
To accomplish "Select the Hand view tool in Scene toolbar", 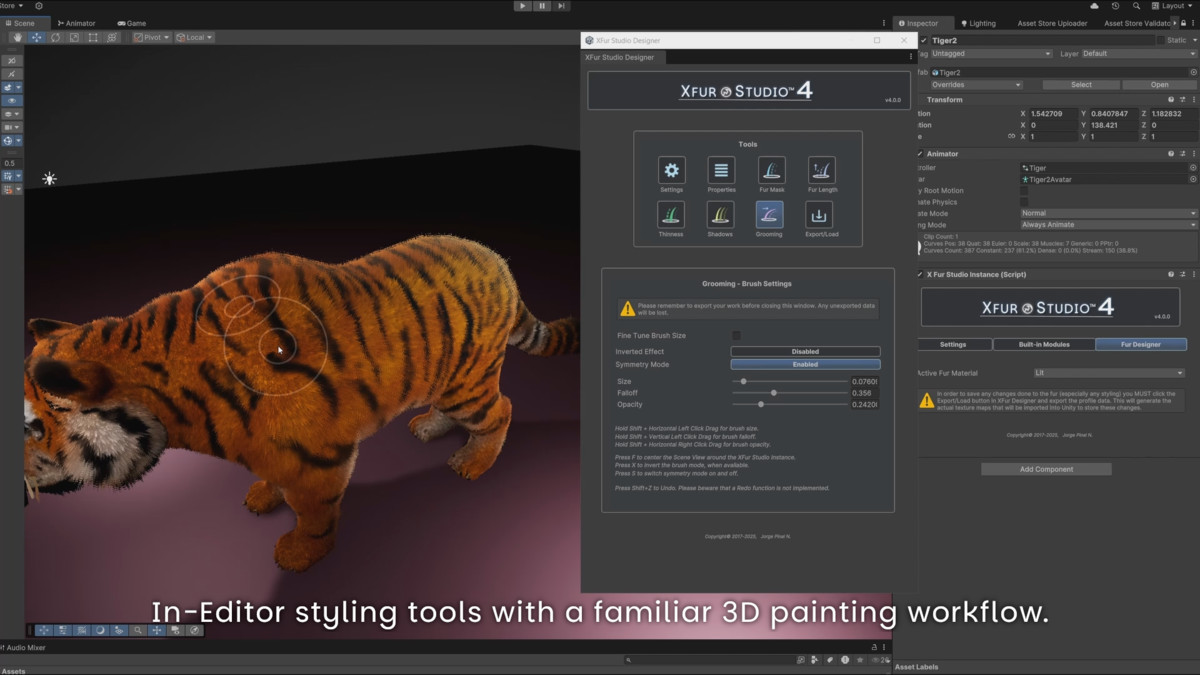I will coord(18,37).
